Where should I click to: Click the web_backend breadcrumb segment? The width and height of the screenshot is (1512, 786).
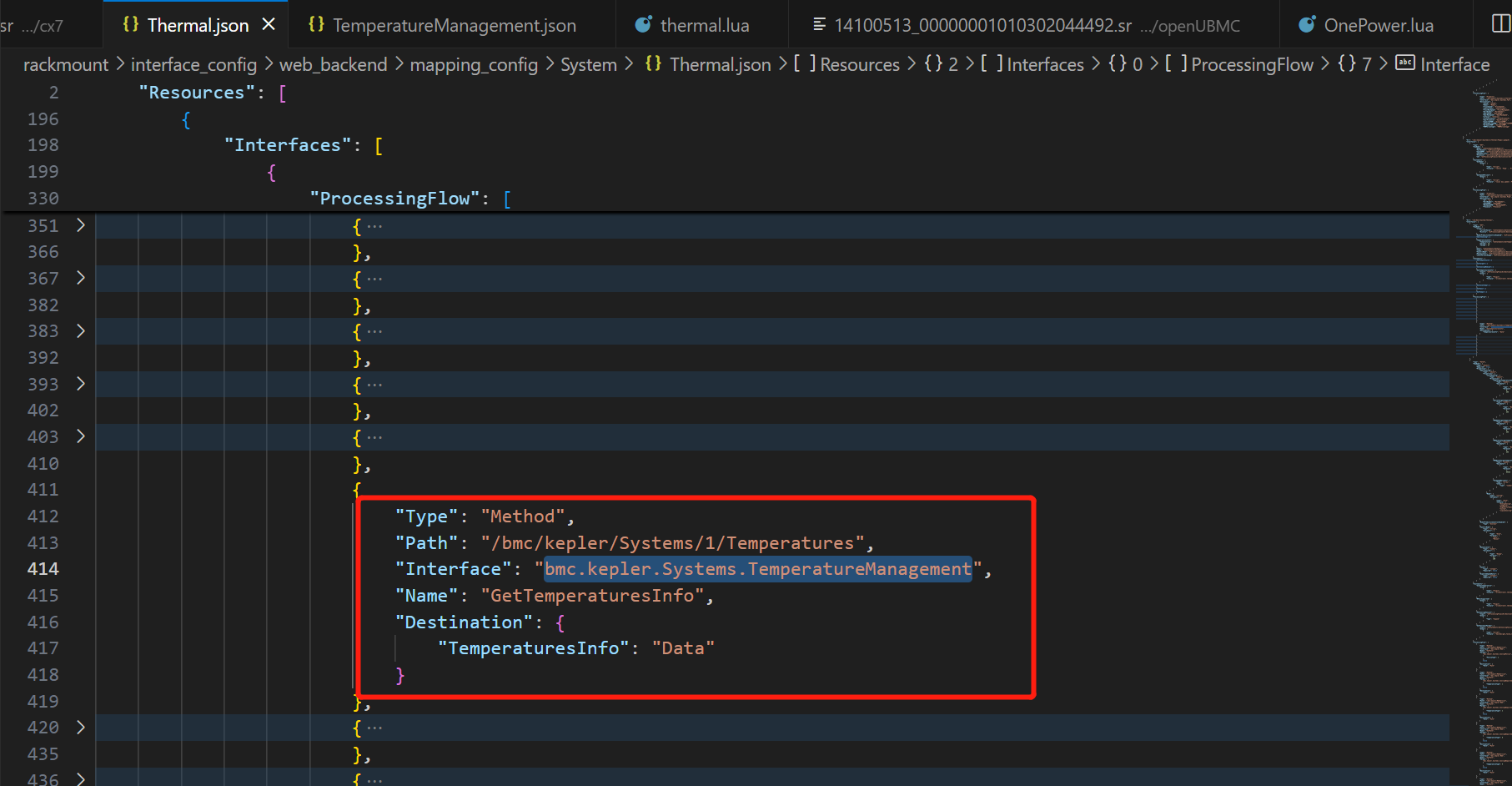click(333, 64)
